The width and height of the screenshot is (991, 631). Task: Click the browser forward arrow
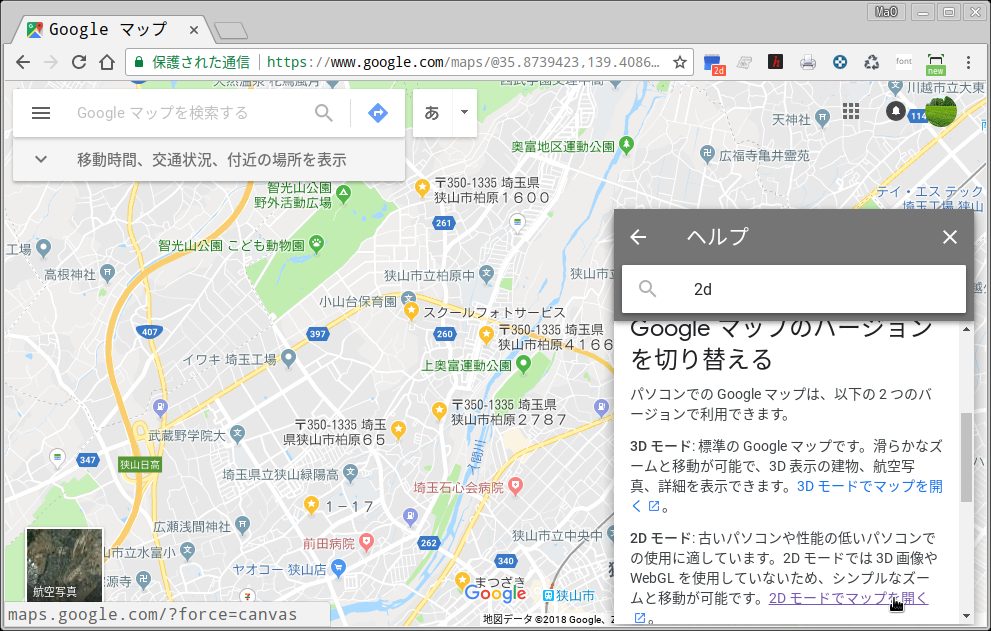(51, 62)
